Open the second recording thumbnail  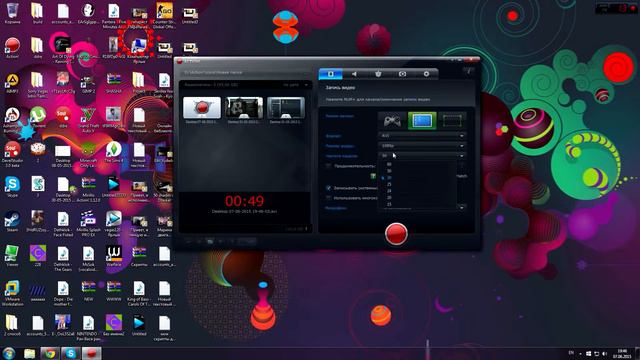[x=244, y=107]
